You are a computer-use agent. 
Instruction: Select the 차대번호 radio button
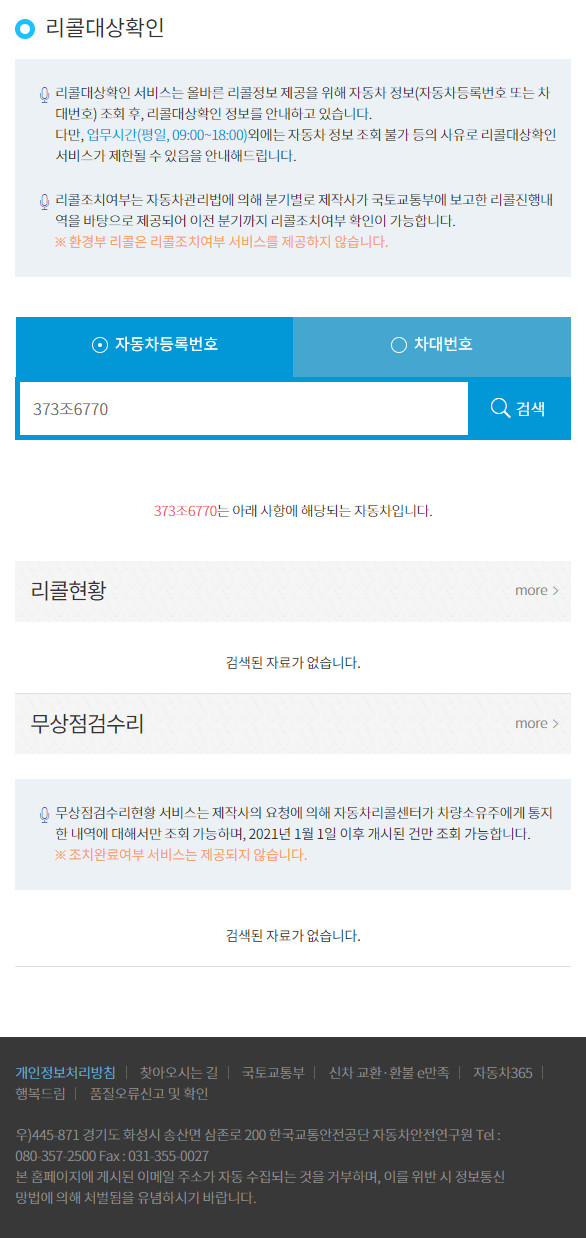(x=398, y=345)
